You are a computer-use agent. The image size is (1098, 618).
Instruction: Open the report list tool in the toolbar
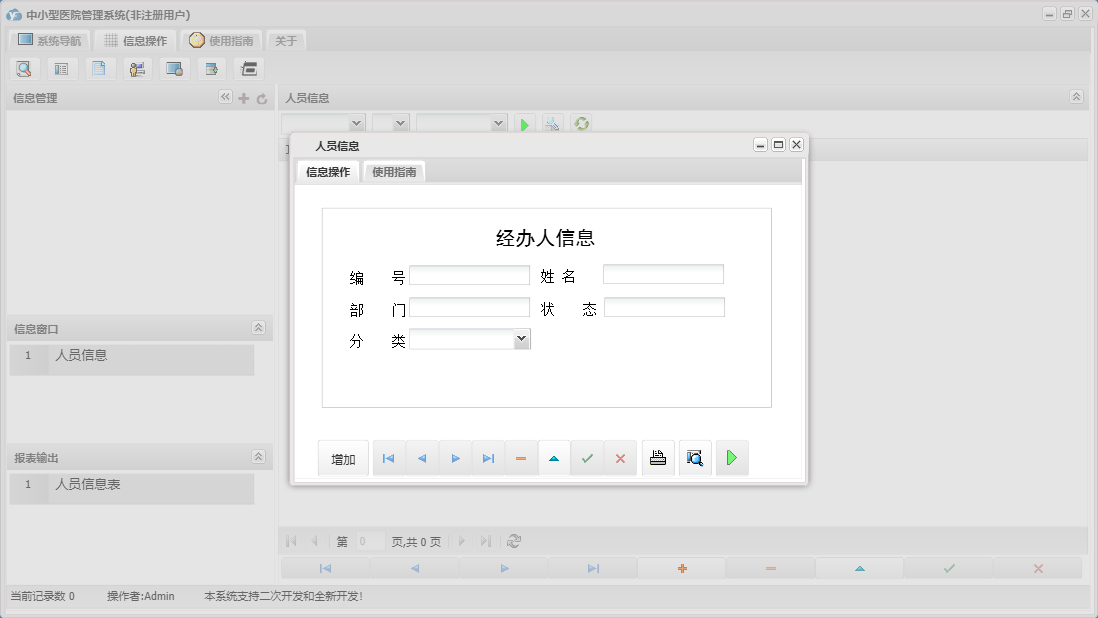61,68
